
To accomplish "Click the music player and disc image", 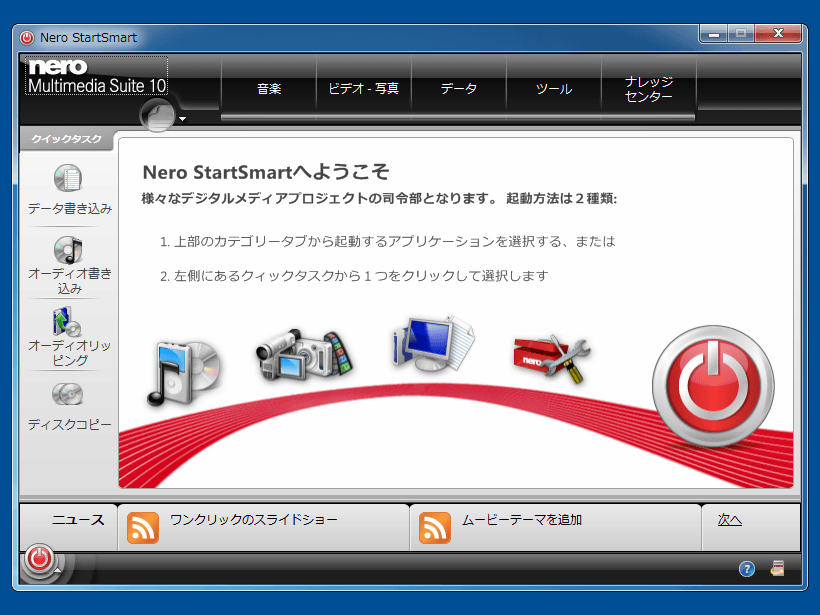I will pos(184,372).
